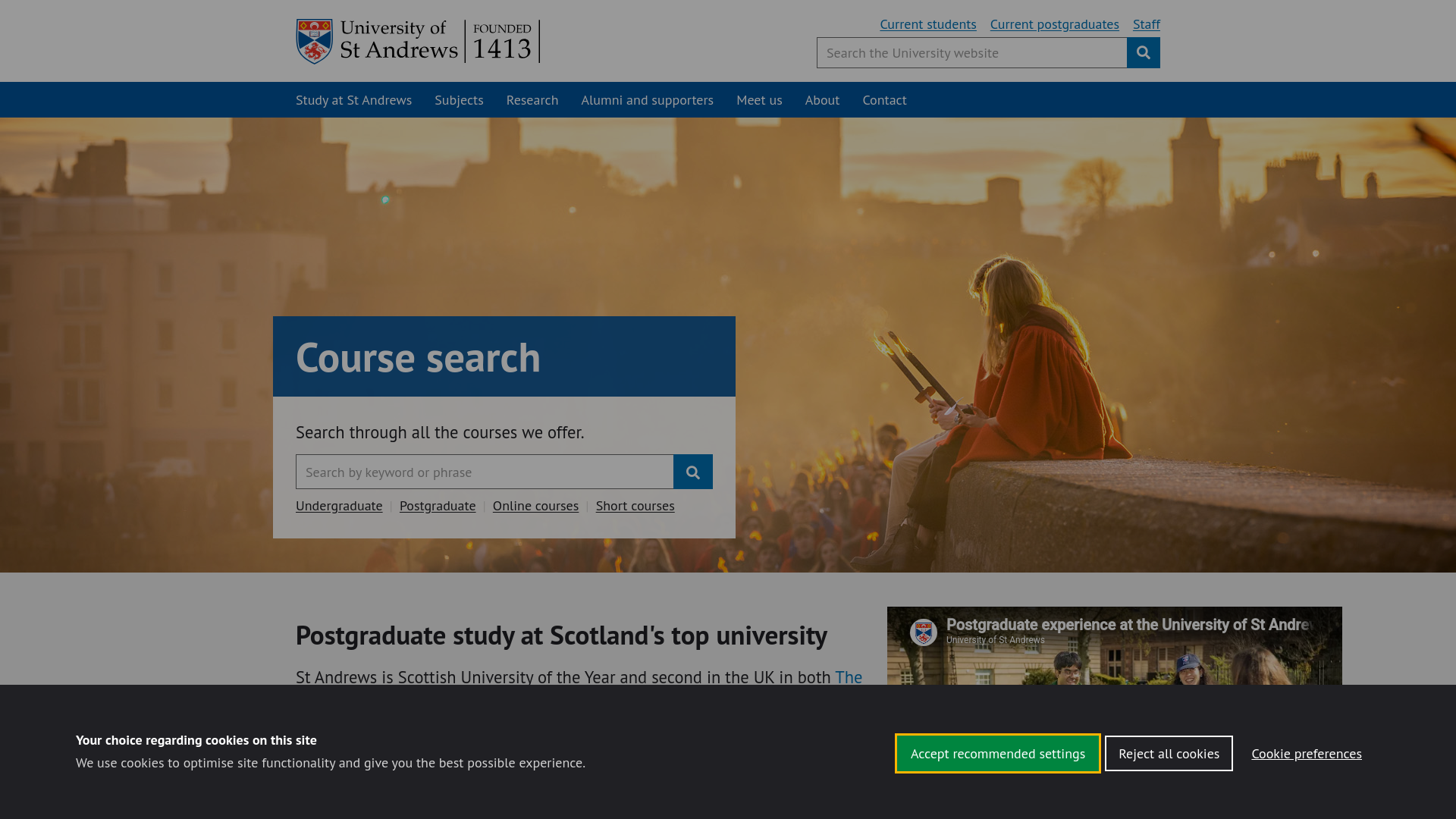The height and width of the screenshot is (819, 1456).
Task: Submit course search with magnifier button
Action: 692,472
